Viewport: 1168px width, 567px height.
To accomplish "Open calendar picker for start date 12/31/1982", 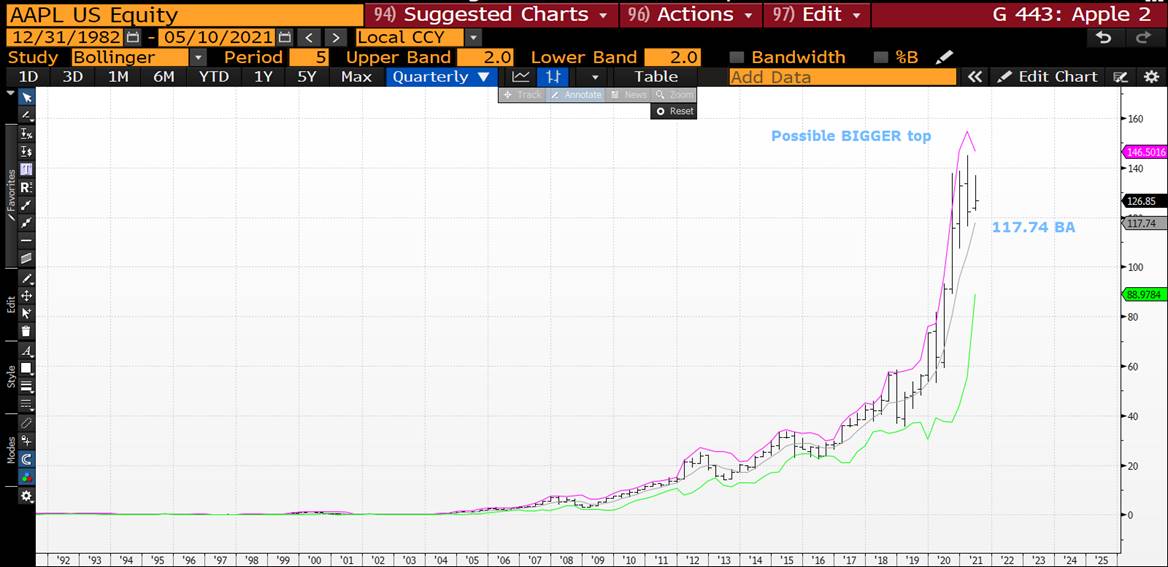I will [133, 37].
